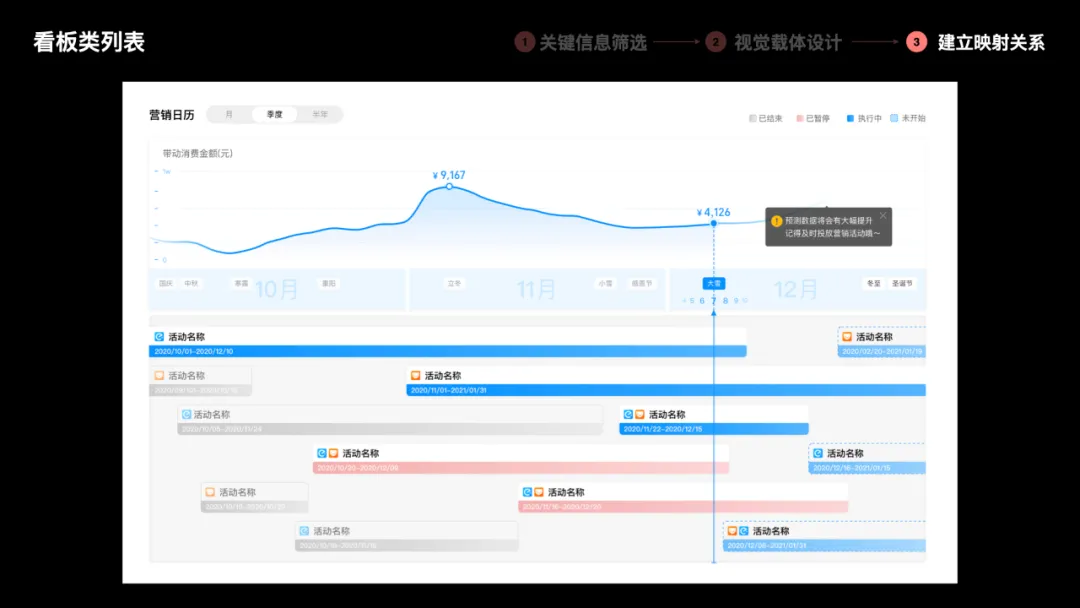Click orange icon on top-right upcoming activity card

(x=847, y=337)
